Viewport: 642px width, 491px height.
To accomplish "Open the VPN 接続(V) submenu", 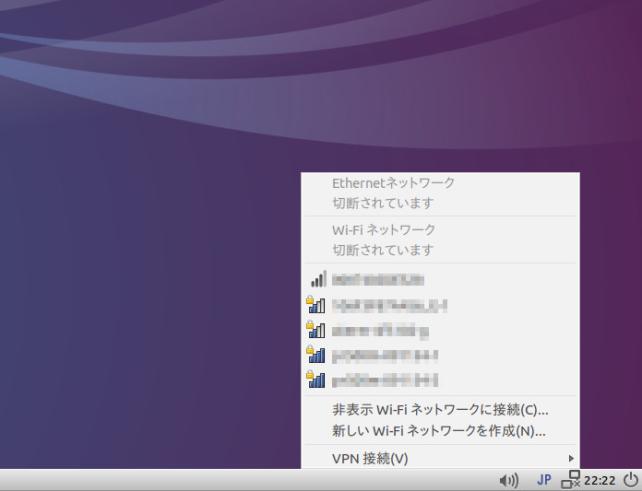I will (x=440, y=458).
